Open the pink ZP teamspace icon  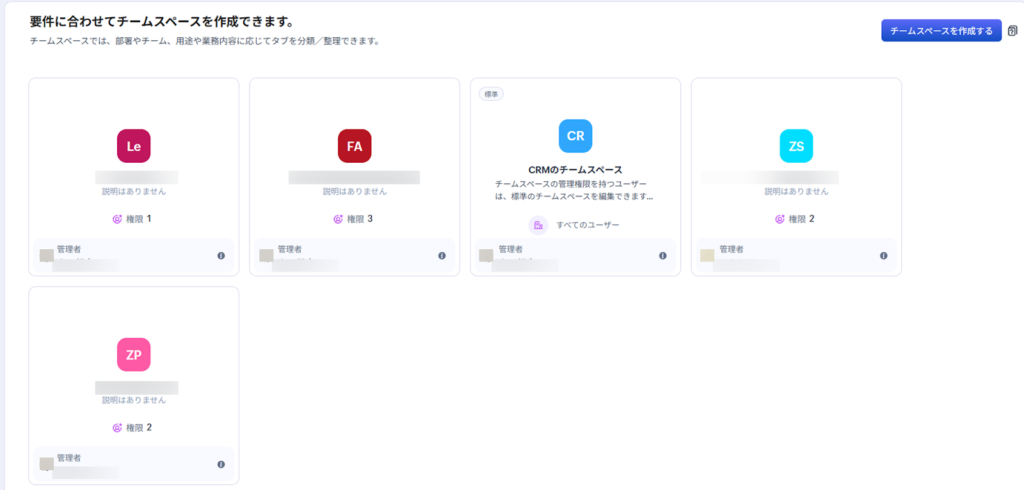tap(134, 354)
